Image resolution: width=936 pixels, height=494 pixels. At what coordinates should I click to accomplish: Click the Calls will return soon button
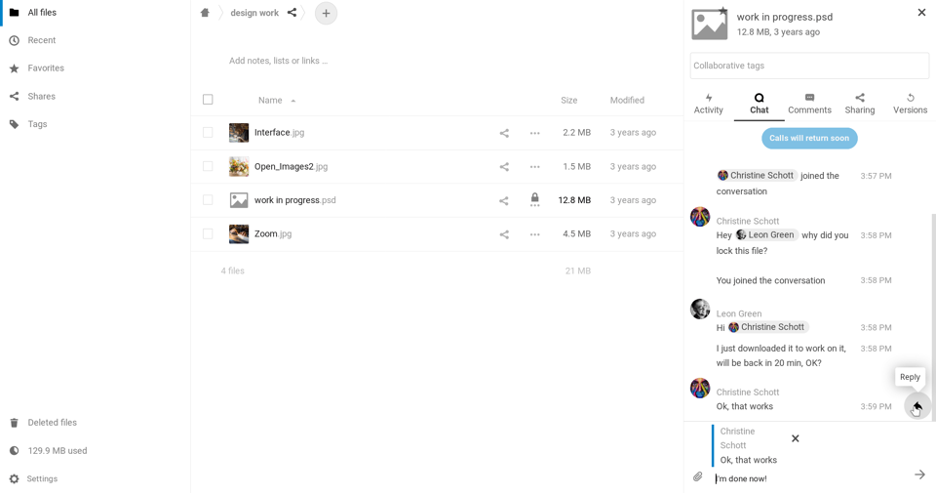[x=809, y=138]
